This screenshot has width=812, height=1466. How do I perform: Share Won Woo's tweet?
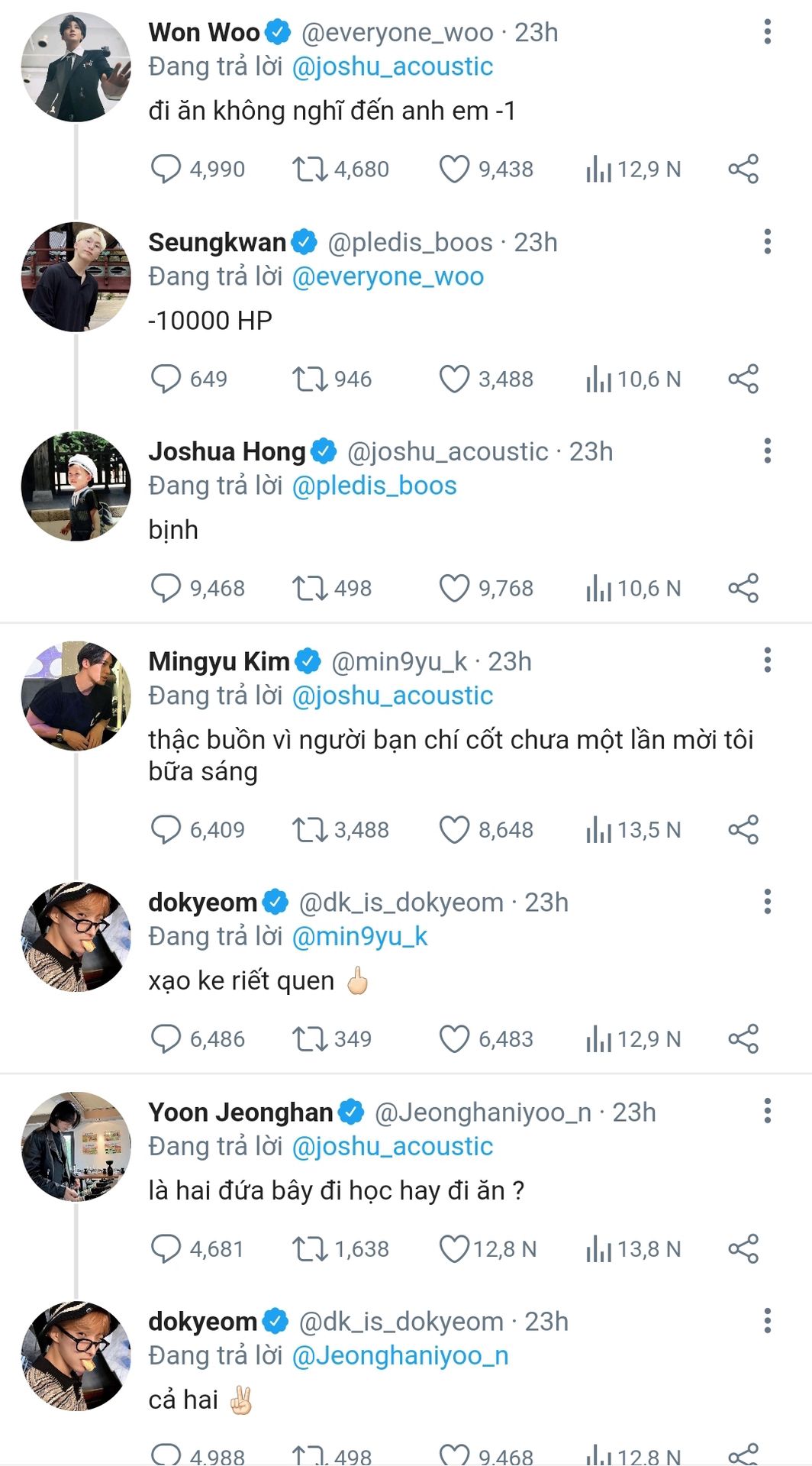coord(743,169)
